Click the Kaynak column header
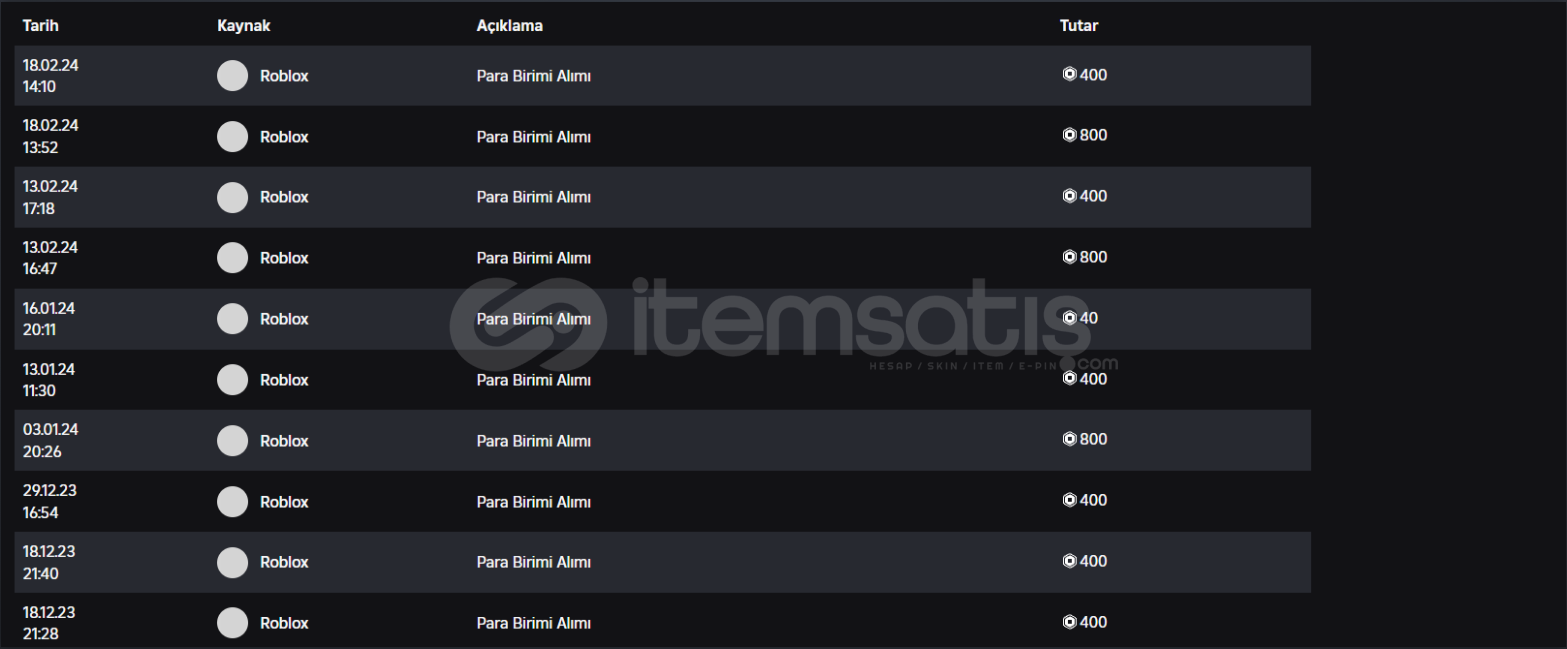 [243, 26]
